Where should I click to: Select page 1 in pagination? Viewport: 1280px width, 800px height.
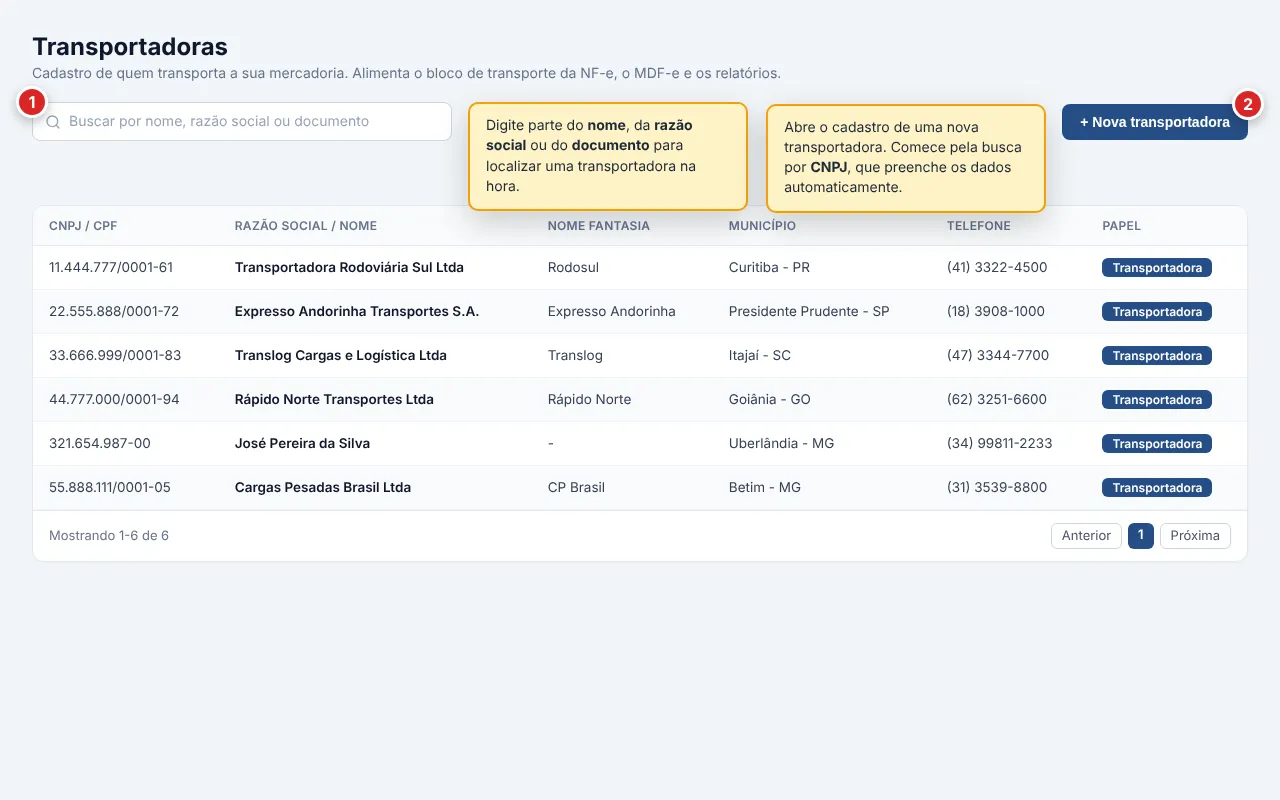click(1141, 536)
